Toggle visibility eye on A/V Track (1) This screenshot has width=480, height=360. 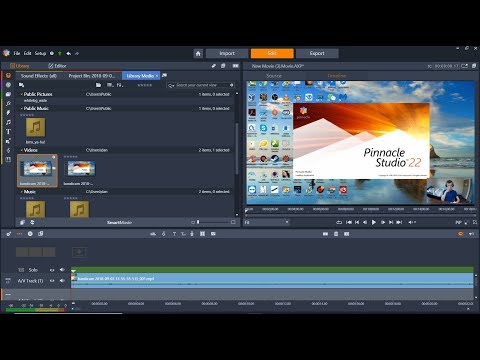coord(52,281)
